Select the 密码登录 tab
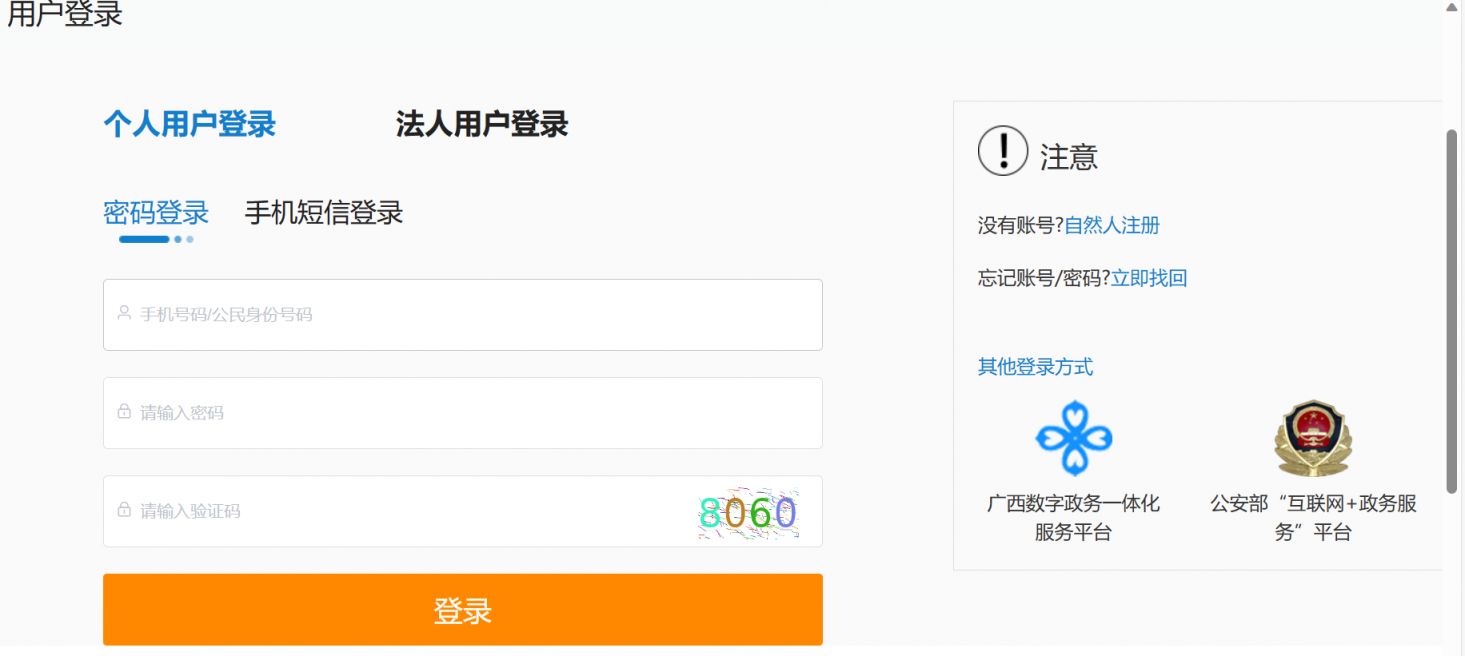Screen dimensions: 1465x656 pyautogui.click(x=156, y=213)
